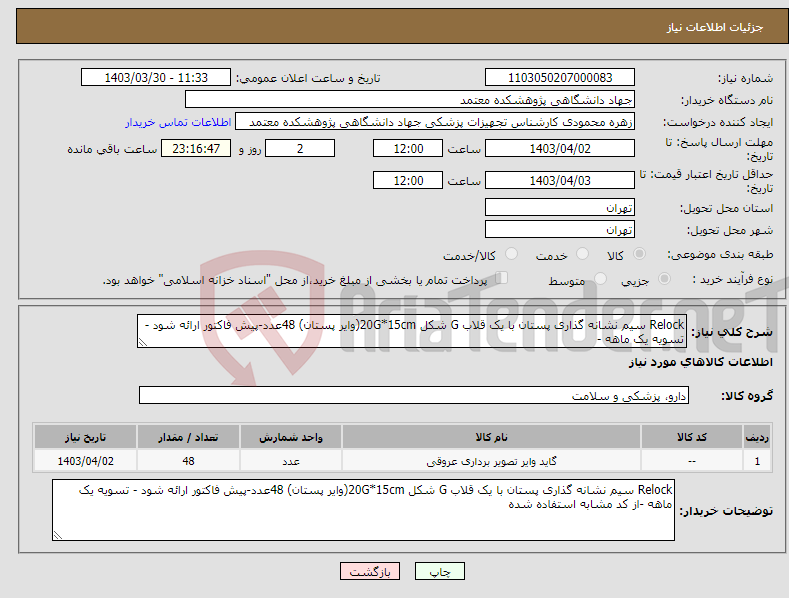This screenshot has width=789, height=598.
Task: Click the need number field 1103050207000083
Action: click(x=560, y=78)
